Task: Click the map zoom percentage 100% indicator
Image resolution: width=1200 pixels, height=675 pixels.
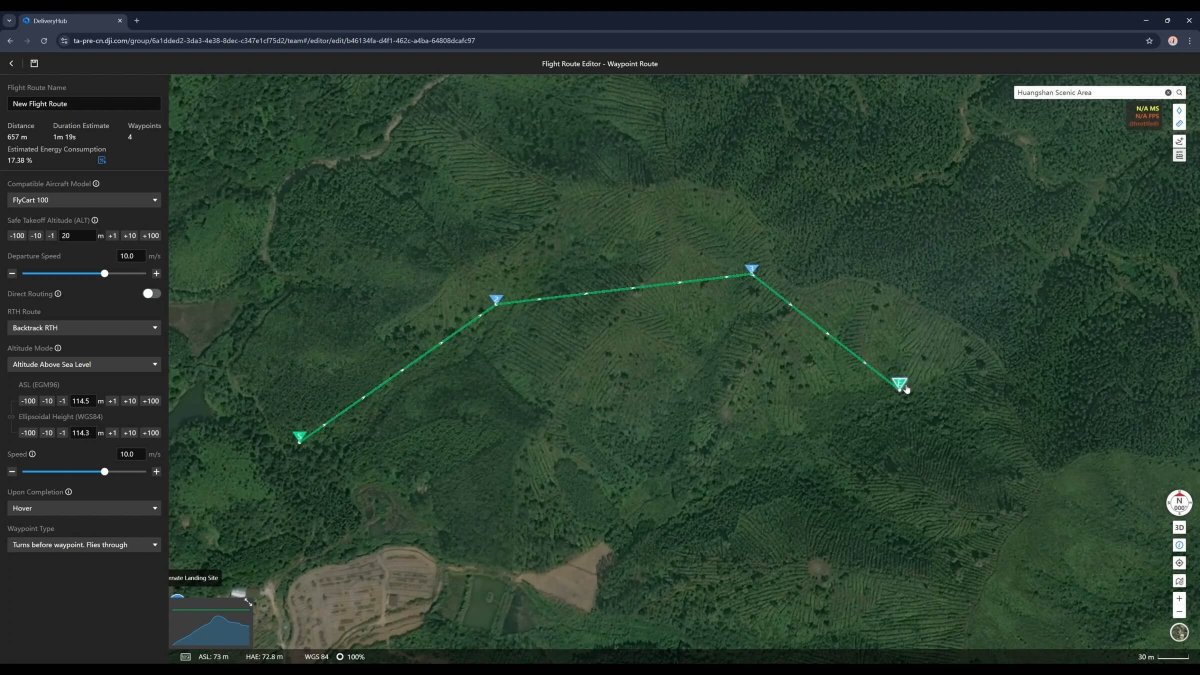Action: (x=351, y=657)
